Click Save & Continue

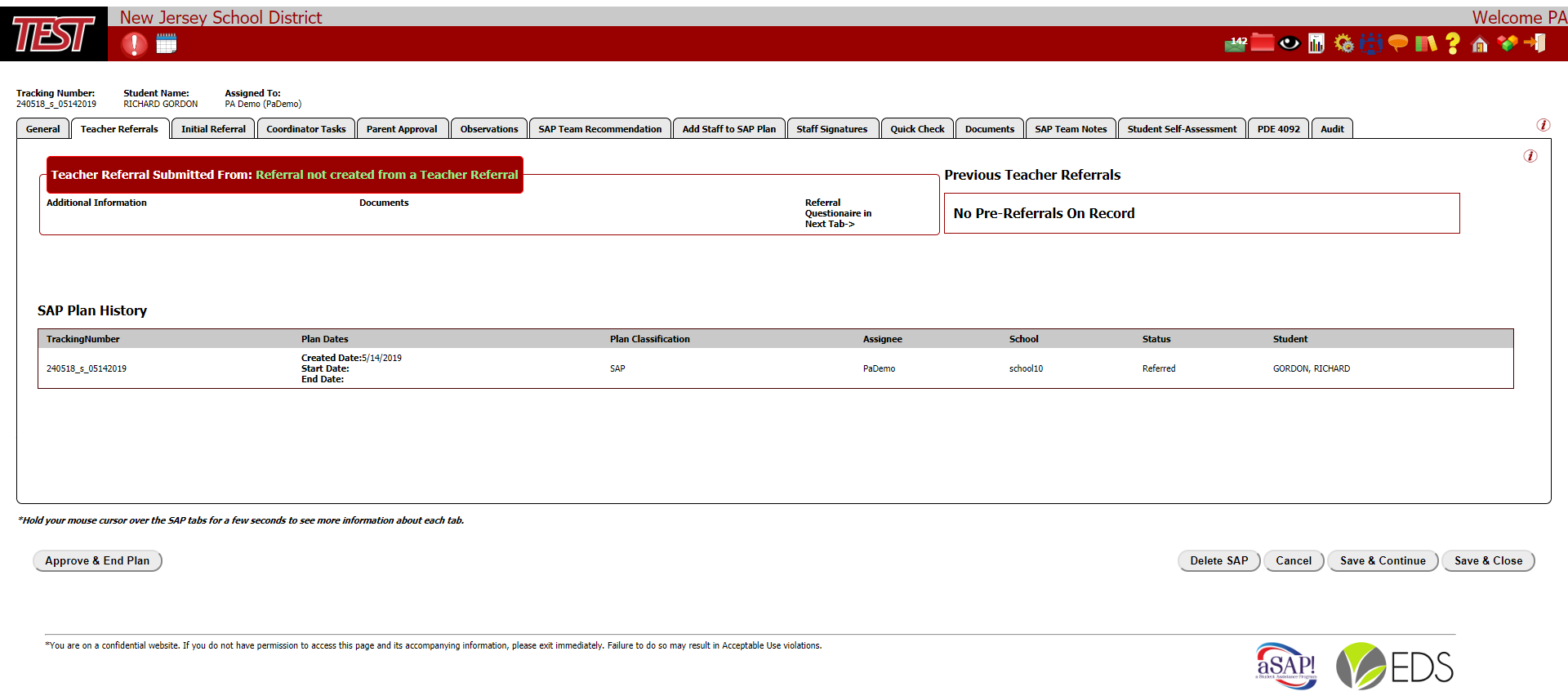pos(1383,561)
